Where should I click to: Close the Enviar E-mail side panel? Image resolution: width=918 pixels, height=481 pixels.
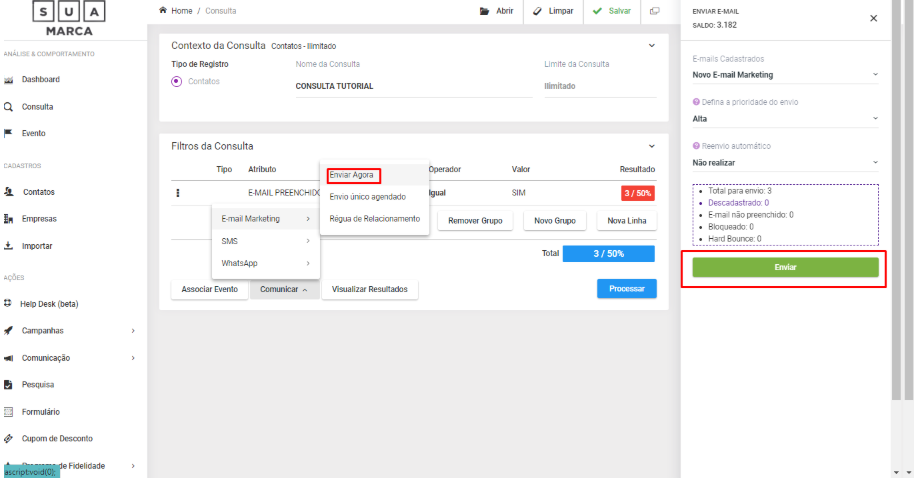point(873,18)
